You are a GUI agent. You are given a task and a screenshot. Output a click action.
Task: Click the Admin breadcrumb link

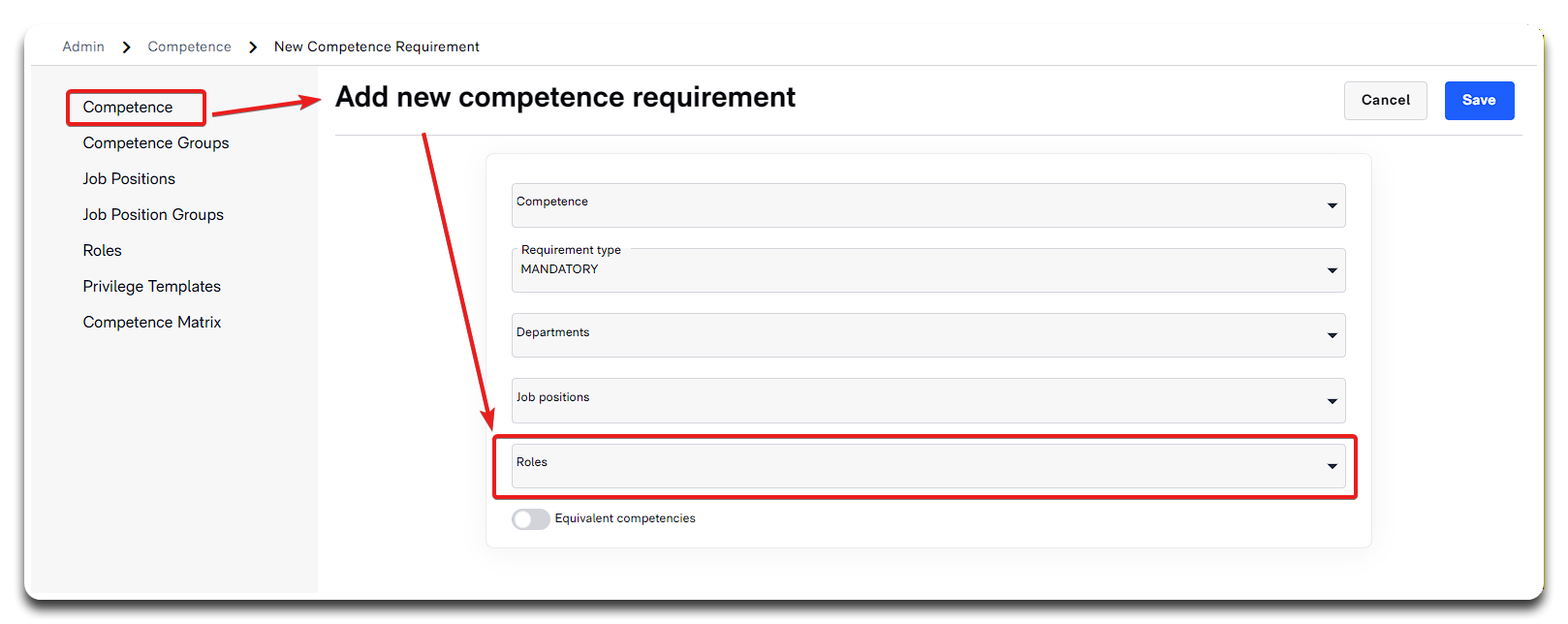point(83,47)
